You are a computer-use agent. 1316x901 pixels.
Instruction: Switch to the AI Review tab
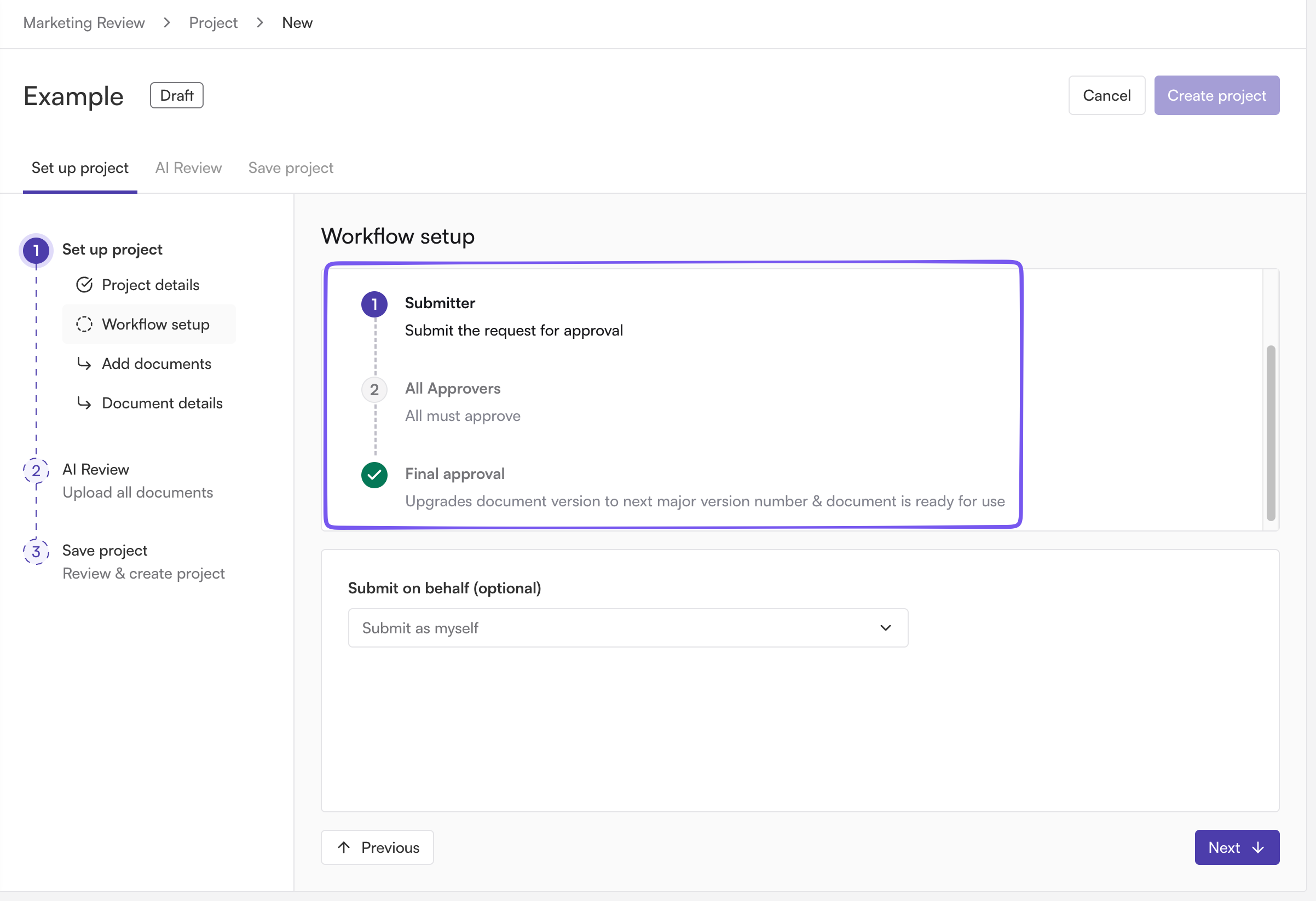point(188,168)
